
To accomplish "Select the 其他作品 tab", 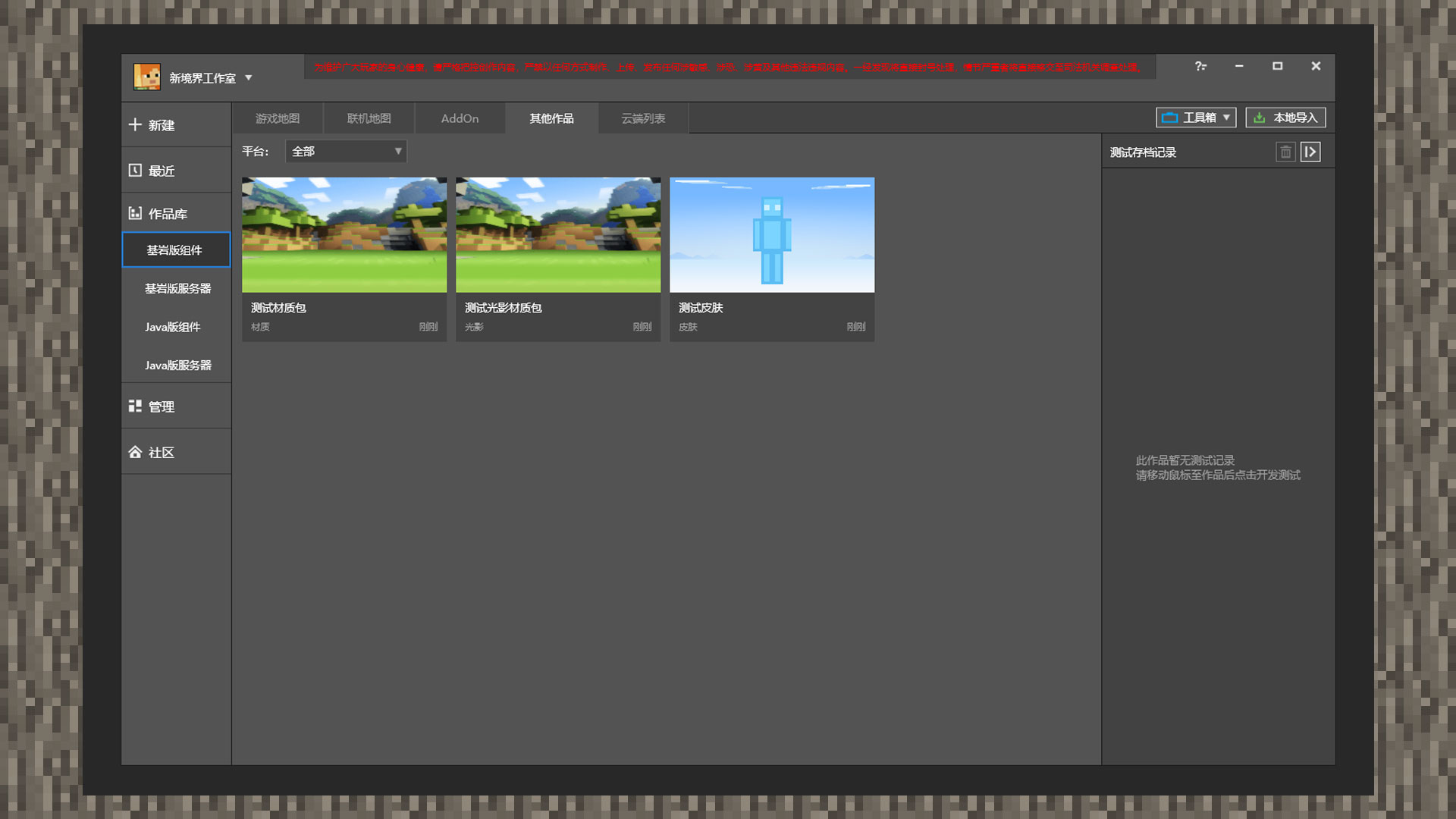I will [x=551, y=118].
